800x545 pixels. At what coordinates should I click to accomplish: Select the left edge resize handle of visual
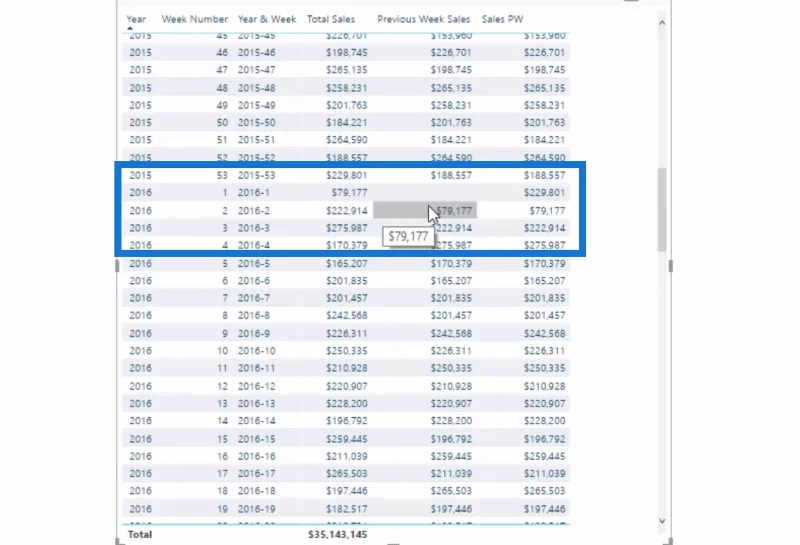(x=117, y=265)
